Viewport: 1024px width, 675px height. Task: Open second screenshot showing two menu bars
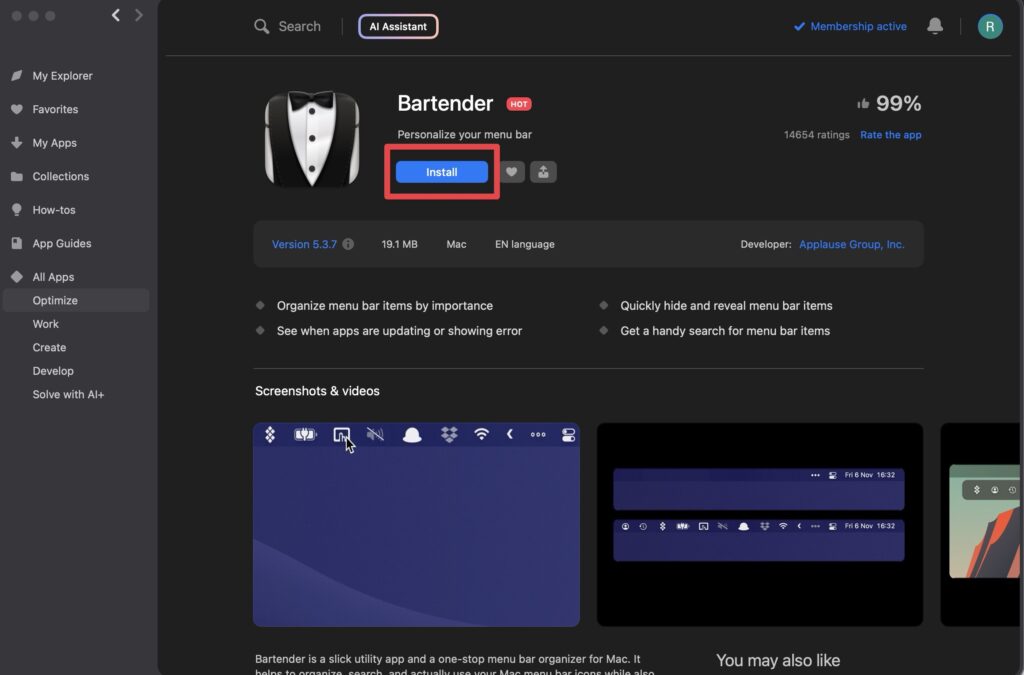click(x=760, y=525)
